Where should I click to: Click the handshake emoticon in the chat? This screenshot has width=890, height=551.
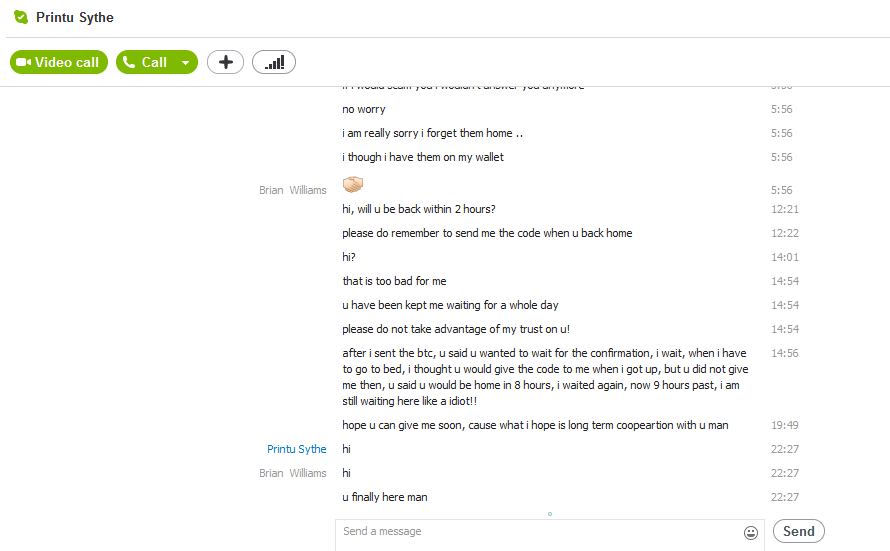coord(352,185)
